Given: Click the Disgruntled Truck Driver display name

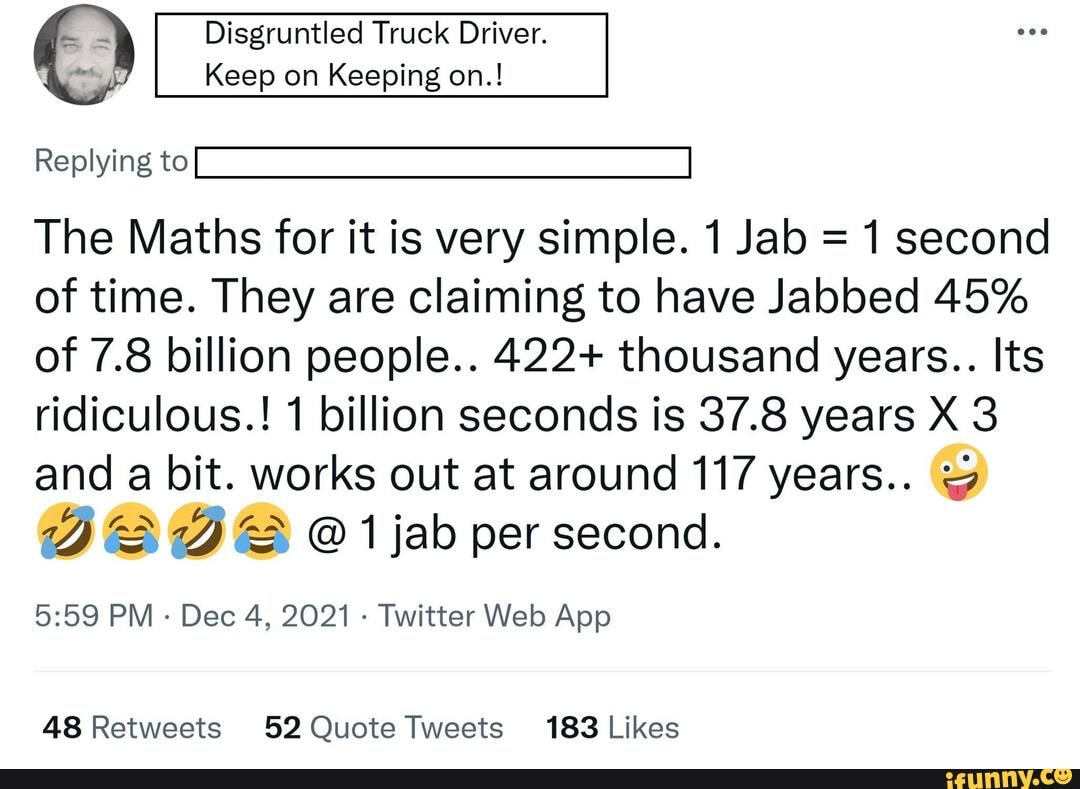Looking at the screenshot, I should click(x=377, y=32).
